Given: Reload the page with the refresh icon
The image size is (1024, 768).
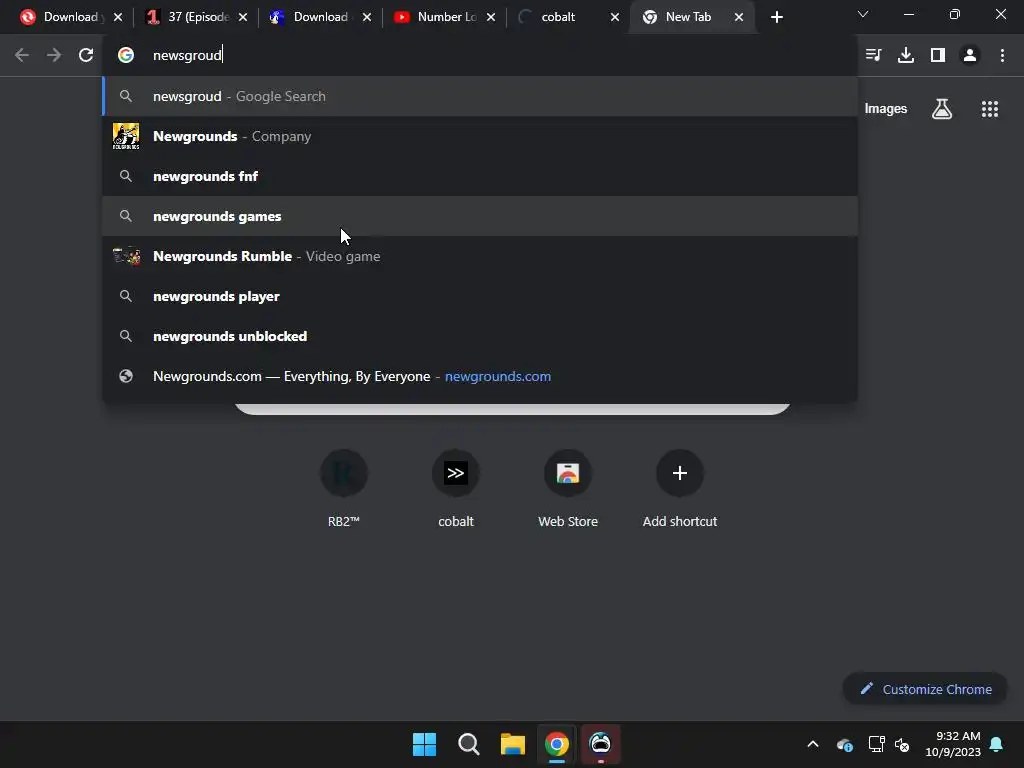Looking at the screenshot, I should [86, 55].
